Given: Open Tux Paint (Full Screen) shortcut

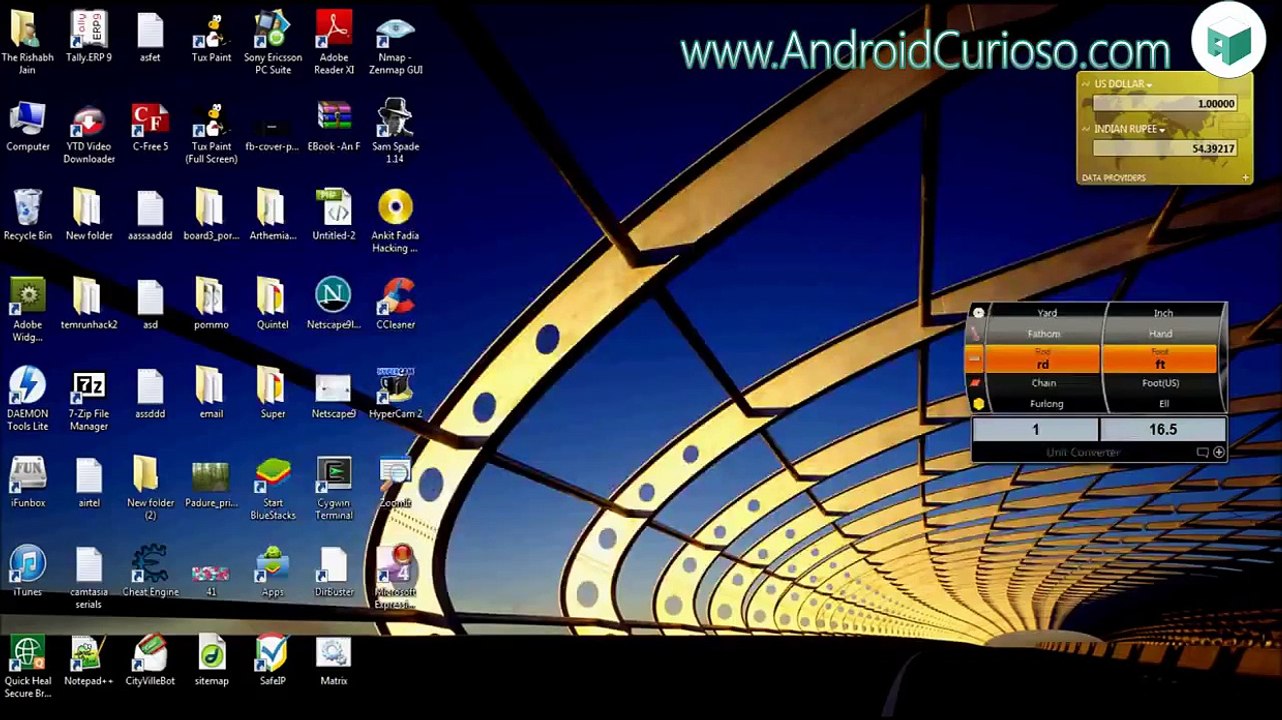Looking at the screenshot, I should 211,133.
